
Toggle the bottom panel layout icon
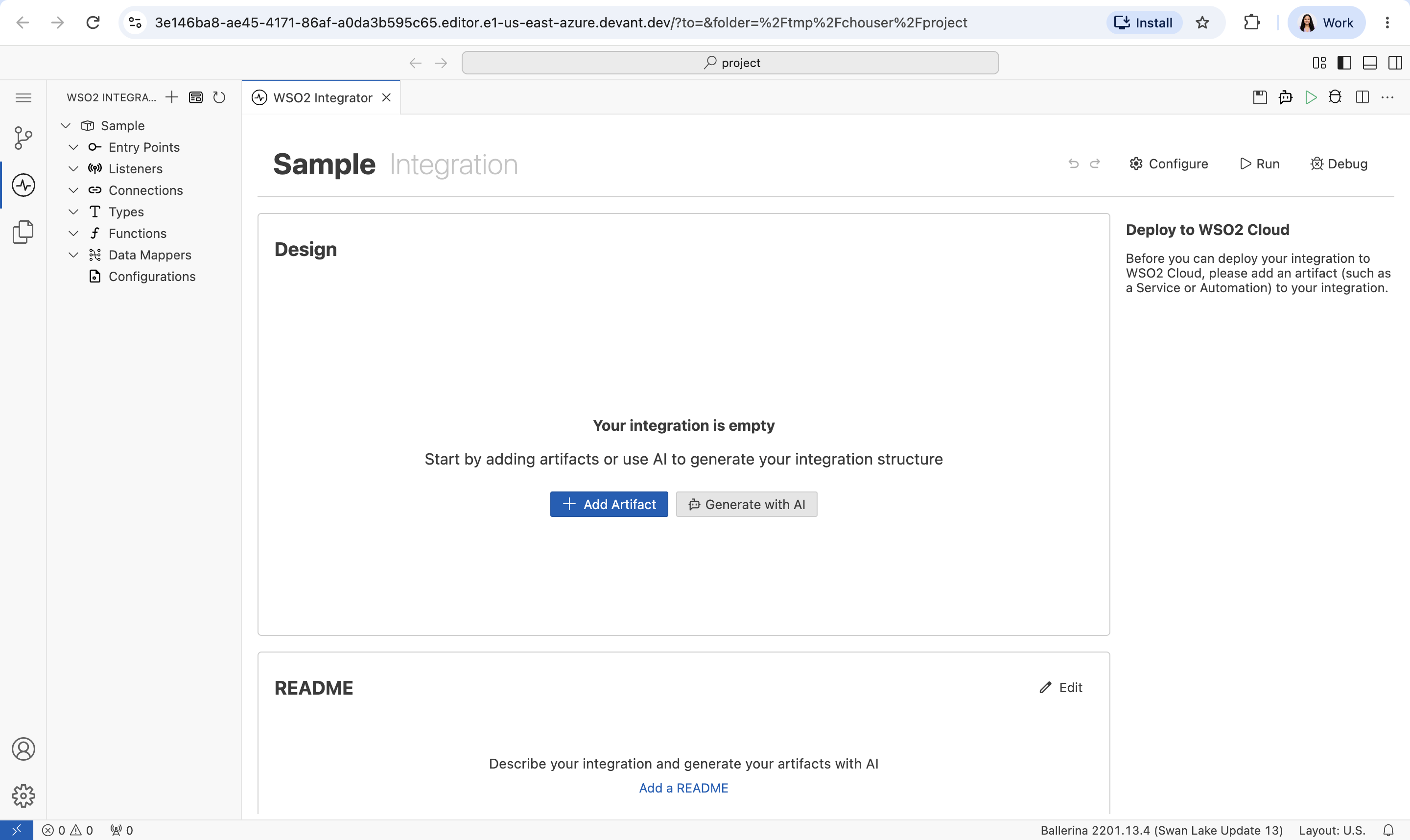click(x=1370, y=63)
